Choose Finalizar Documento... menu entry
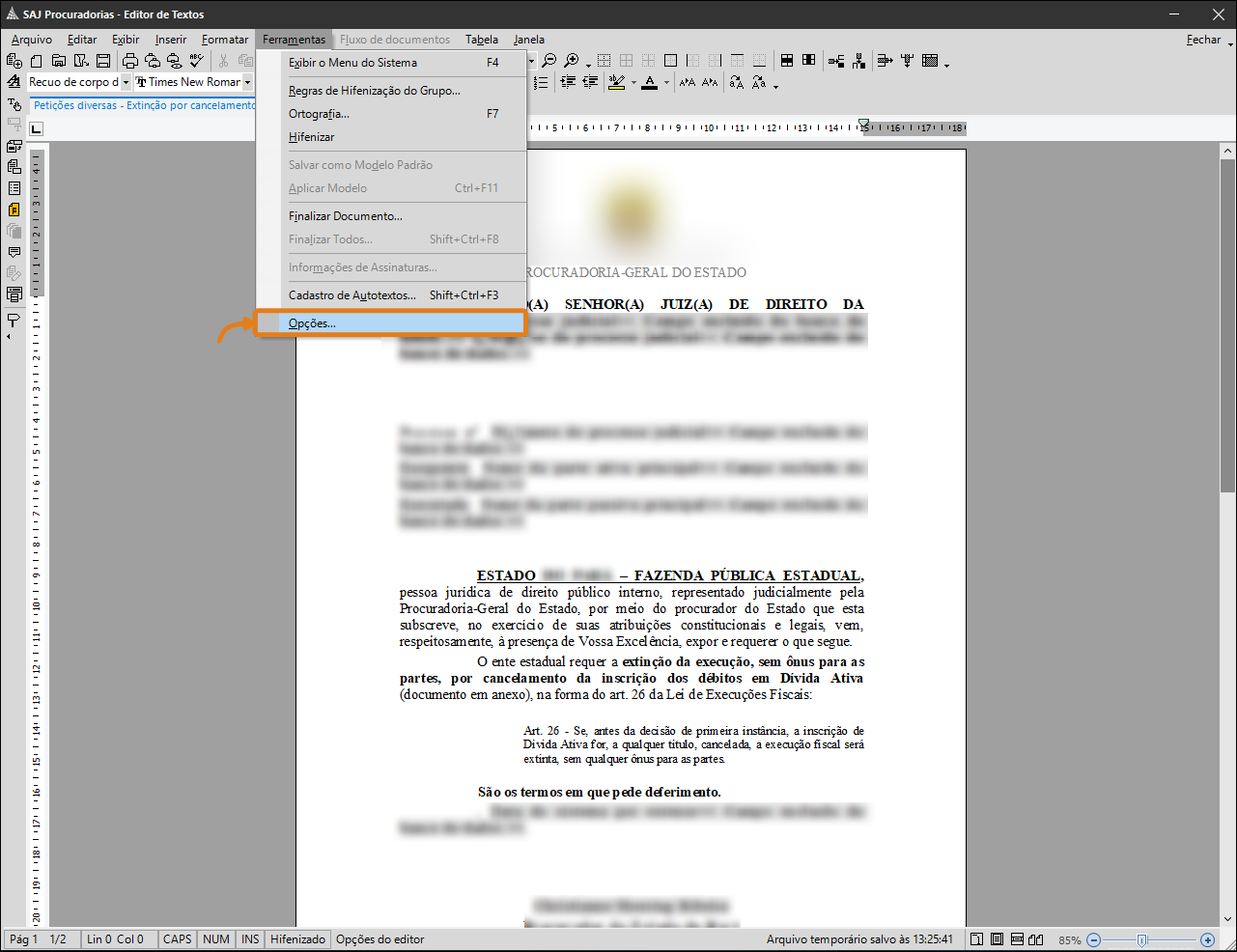 click(x=345, y=216)
